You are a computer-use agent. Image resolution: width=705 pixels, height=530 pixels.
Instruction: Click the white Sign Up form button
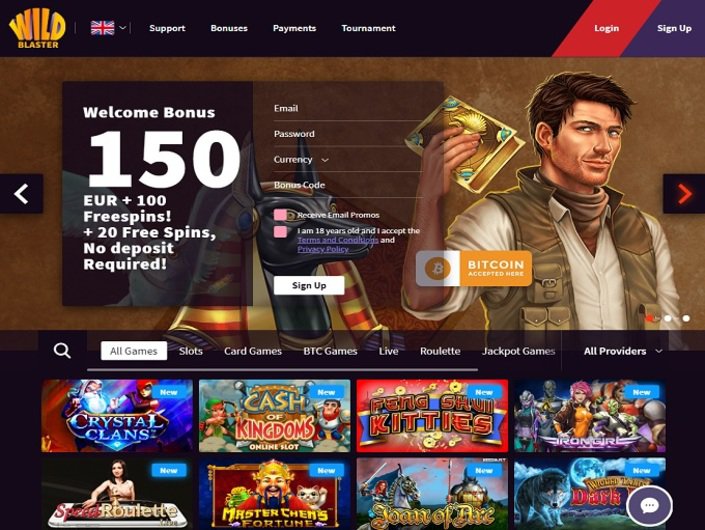point(309,285)
